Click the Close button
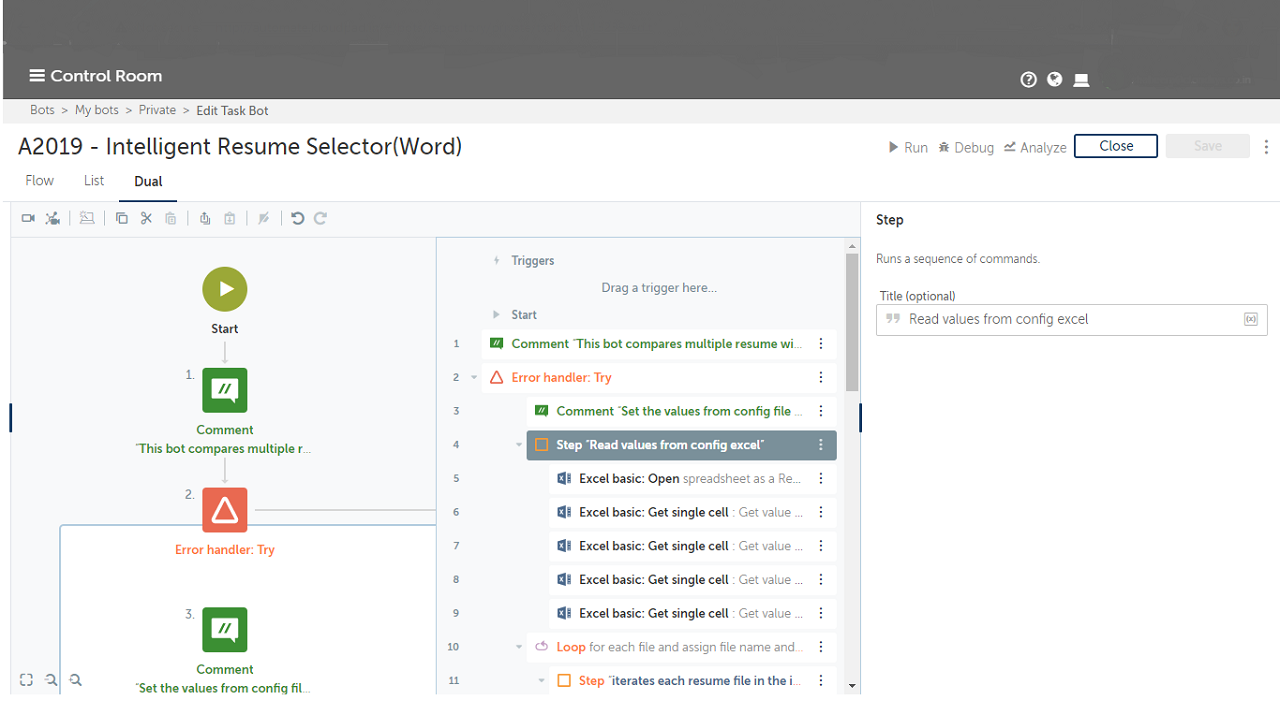 click(1115, 146)
